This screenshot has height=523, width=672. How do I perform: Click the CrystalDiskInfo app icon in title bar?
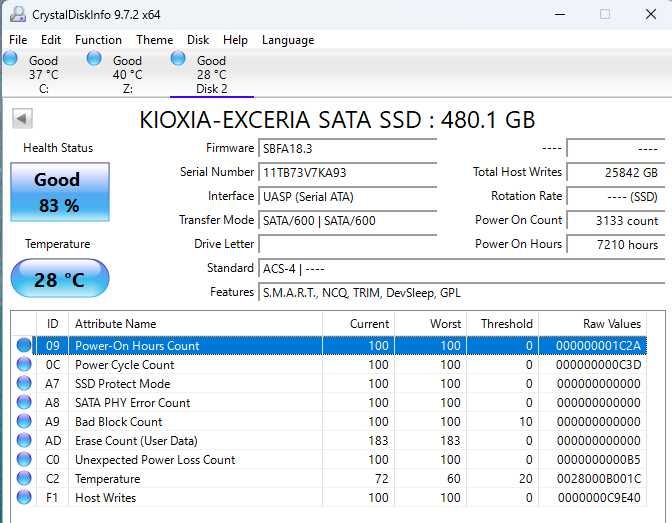tap(18, 14)
